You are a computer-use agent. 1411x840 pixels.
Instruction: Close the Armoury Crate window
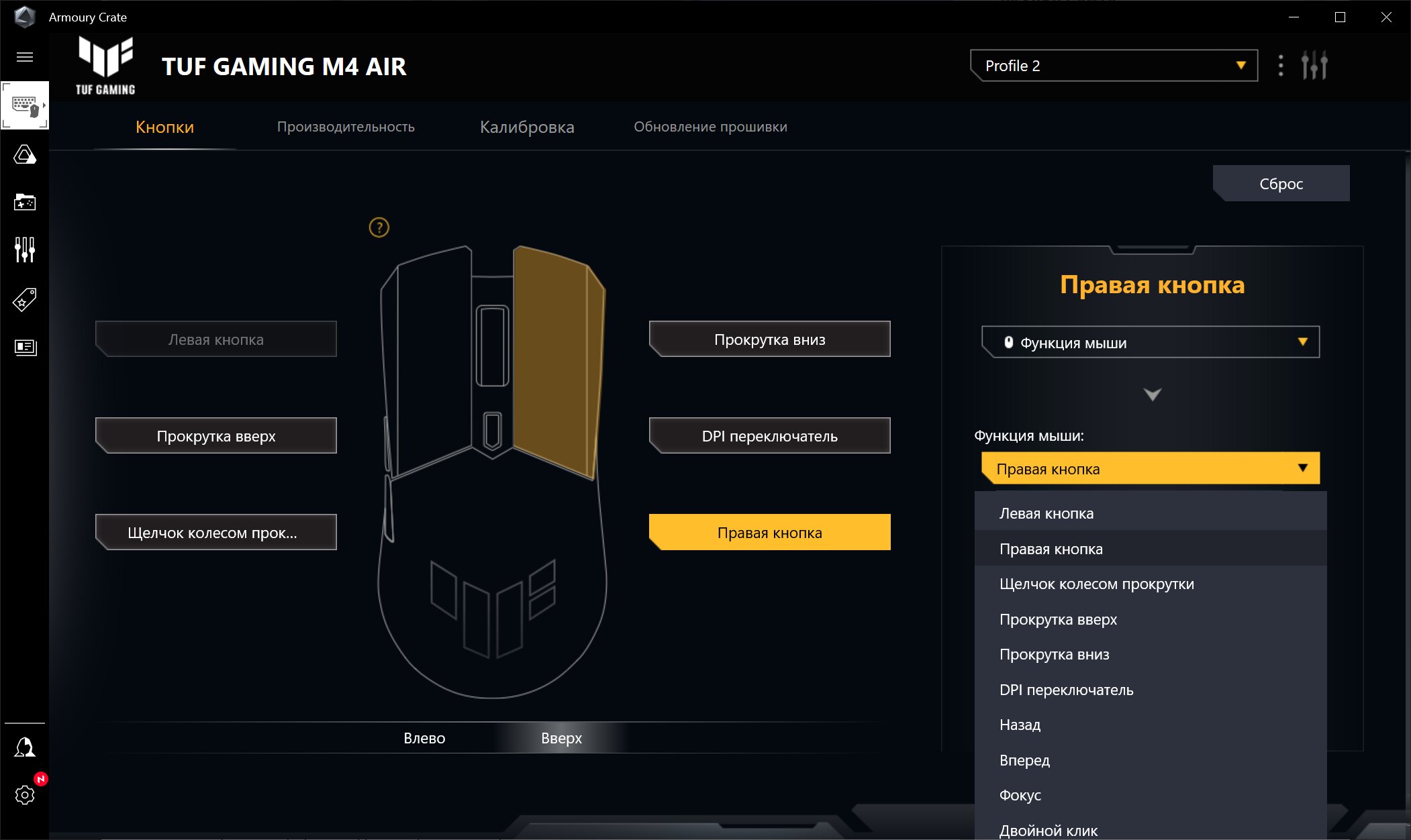click(x=1386, y=17)
